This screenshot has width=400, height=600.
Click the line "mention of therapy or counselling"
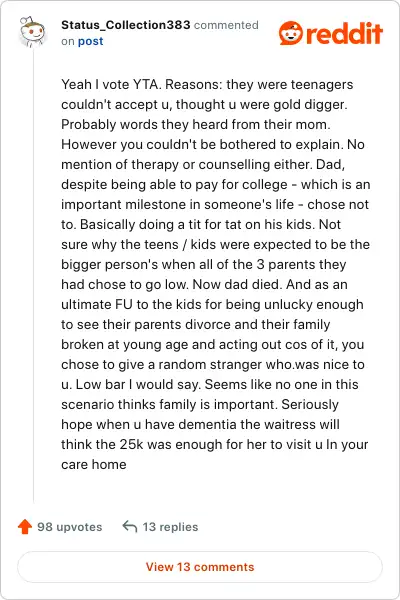point(203,164)
